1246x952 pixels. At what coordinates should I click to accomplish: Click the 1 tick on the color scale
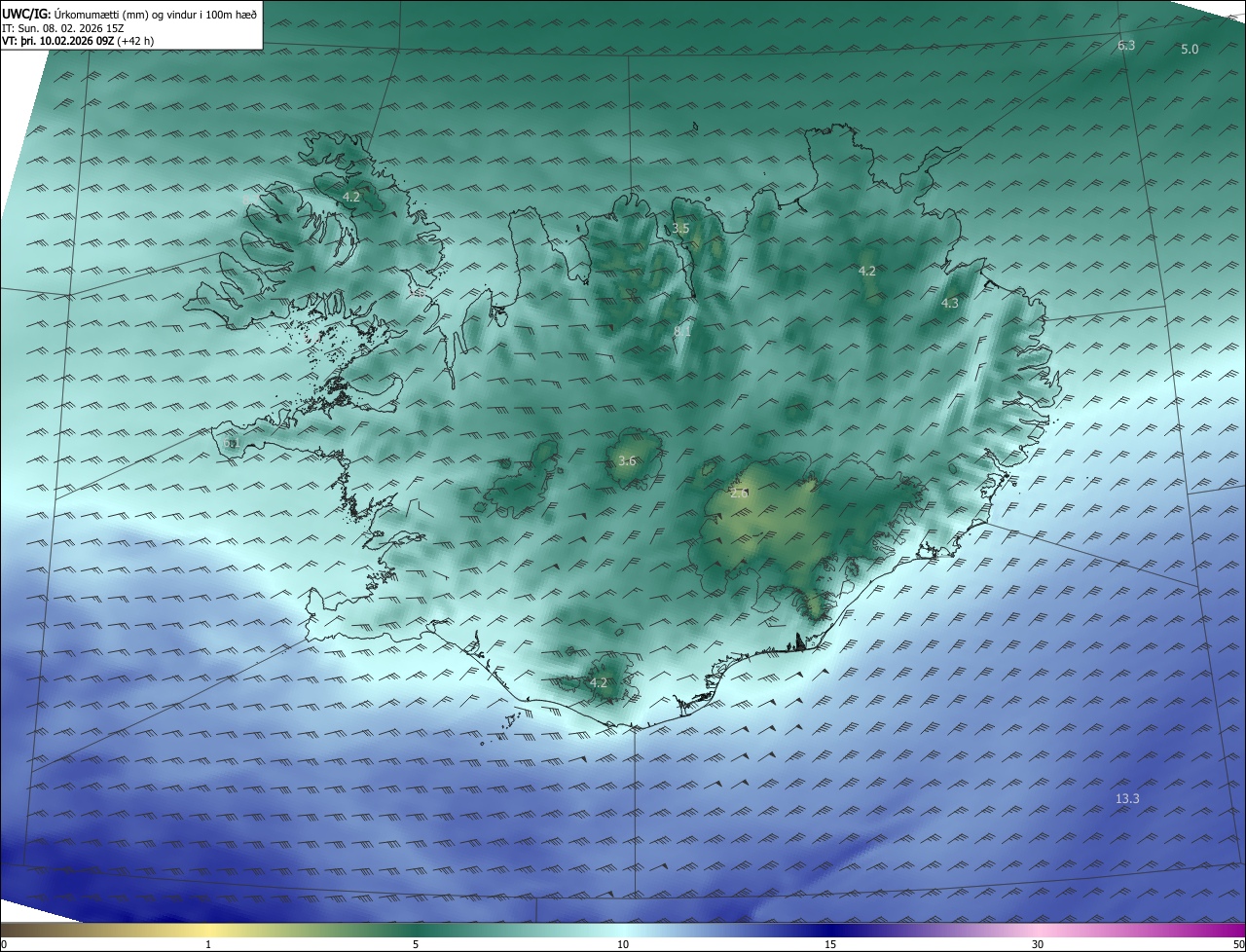[208, 944]
